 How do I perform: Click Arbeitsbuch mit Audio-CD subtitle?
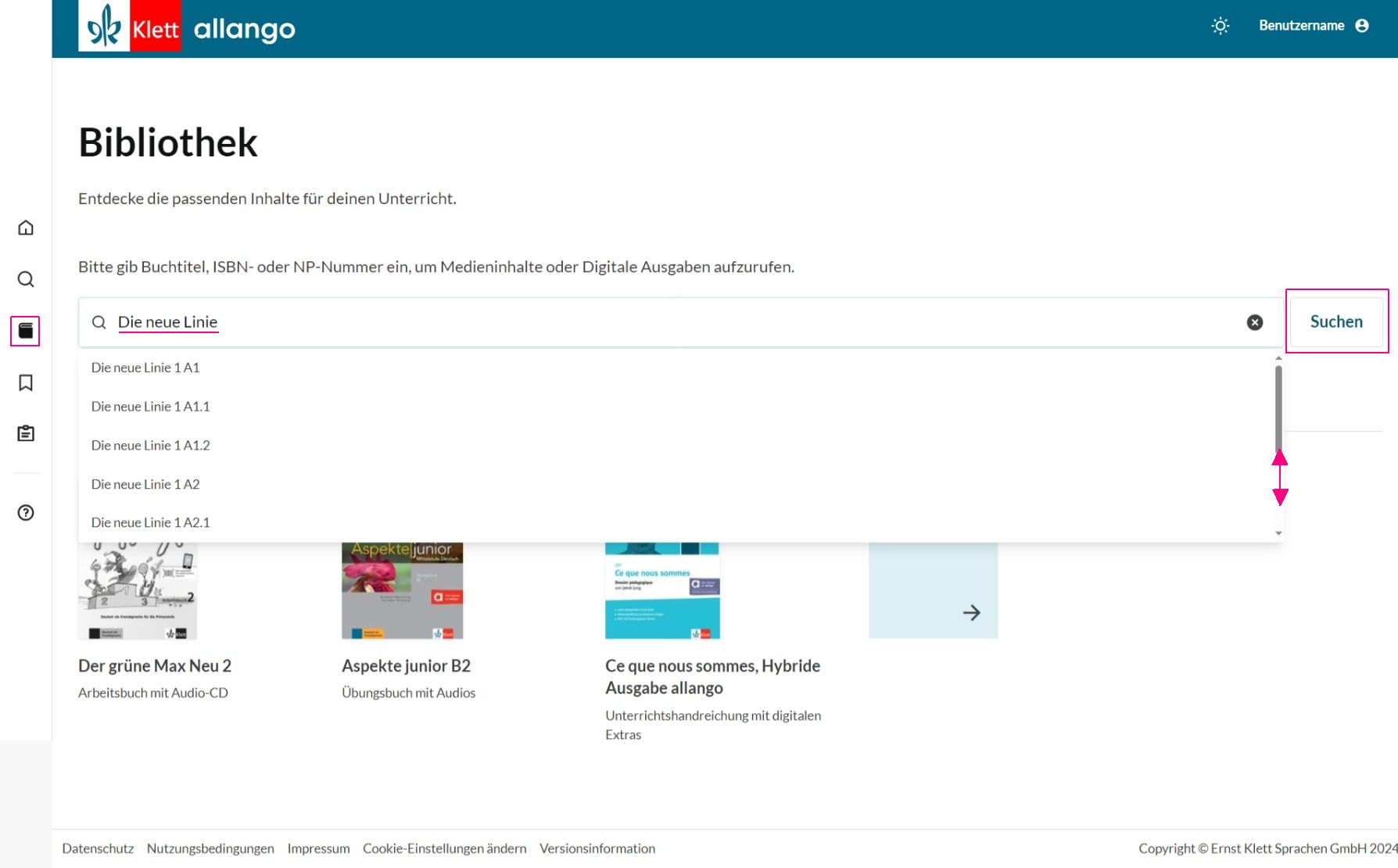[x=153, y=693]
